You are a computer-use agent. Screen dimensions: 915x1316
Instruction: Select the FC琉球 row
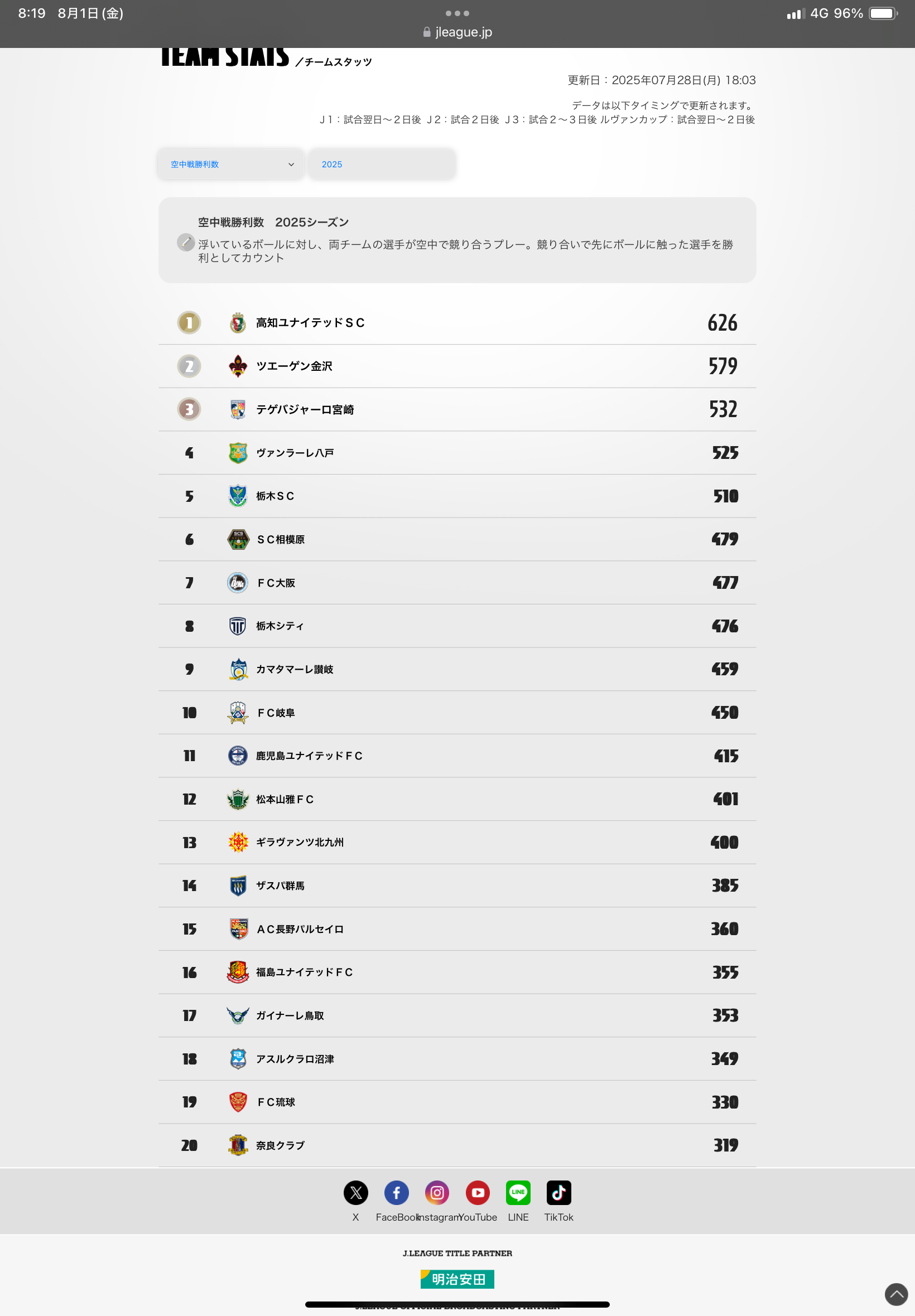coord(458,1102)
